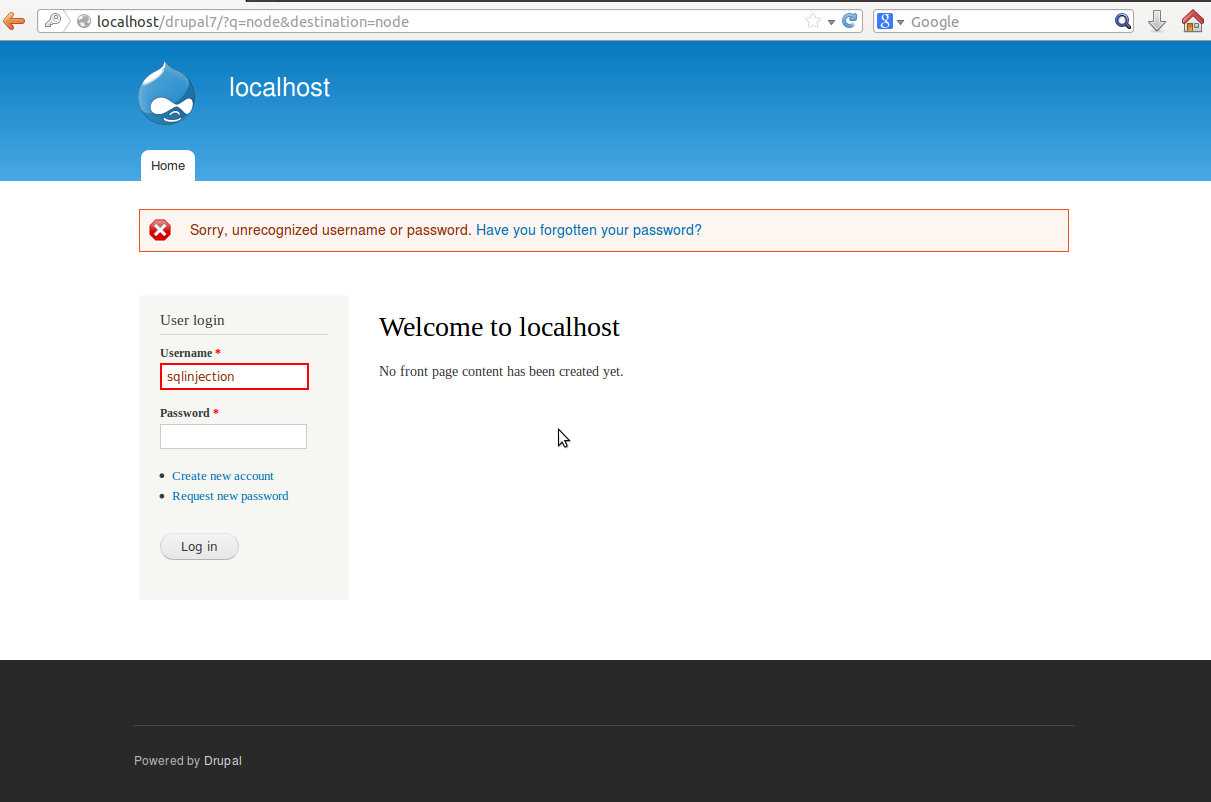Open the 'Request new password' link
Image resolution: width=1211 pixels, height=802 pixels.
230,496
